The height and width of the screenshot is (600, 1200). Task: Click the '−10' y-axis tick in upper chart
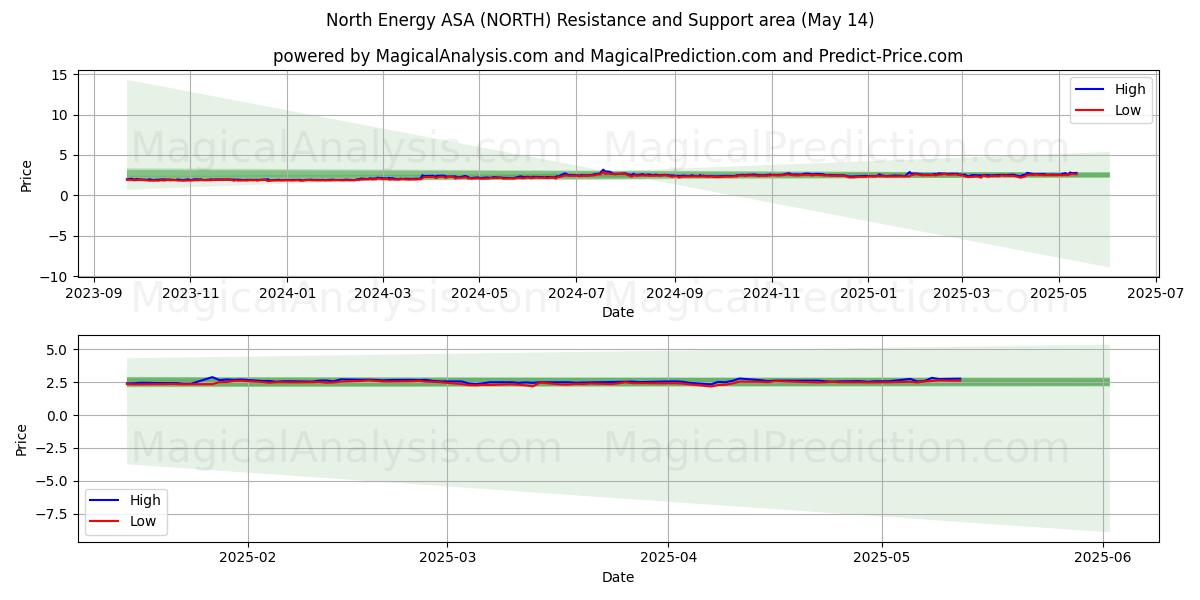pos(54,277)
